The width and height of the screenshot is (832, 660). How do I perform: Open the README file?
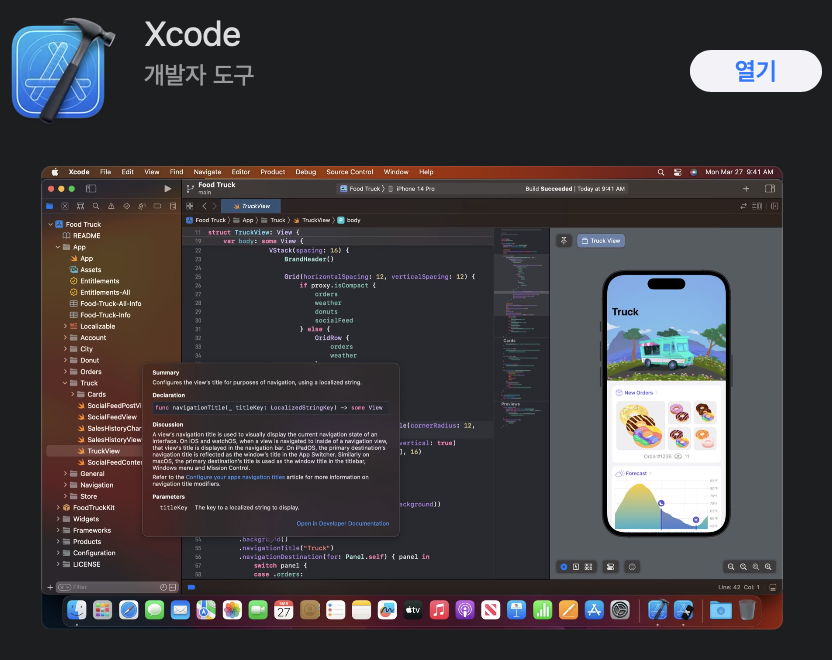82,236
